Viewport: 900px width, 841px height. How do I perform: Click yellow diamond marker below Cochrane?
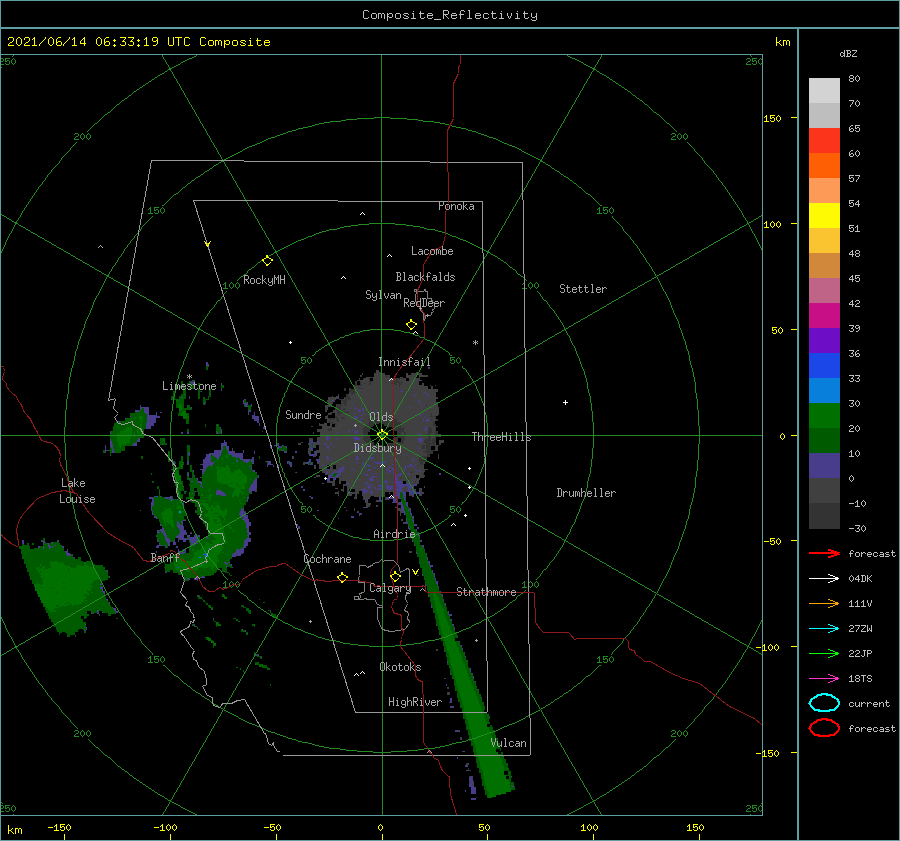(343, 578)
